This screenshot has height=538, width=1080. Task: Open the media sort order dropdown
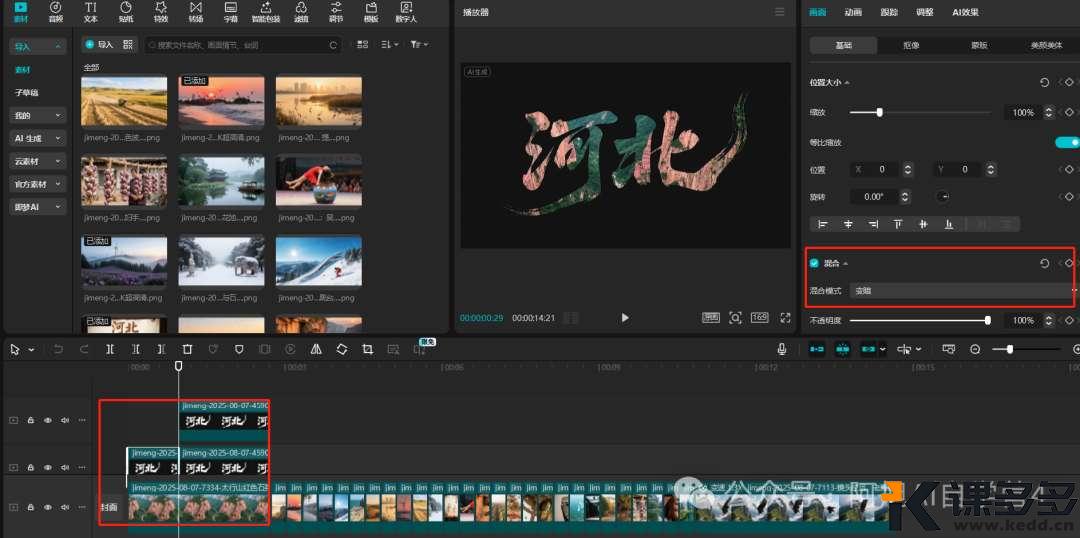point(390,44)
